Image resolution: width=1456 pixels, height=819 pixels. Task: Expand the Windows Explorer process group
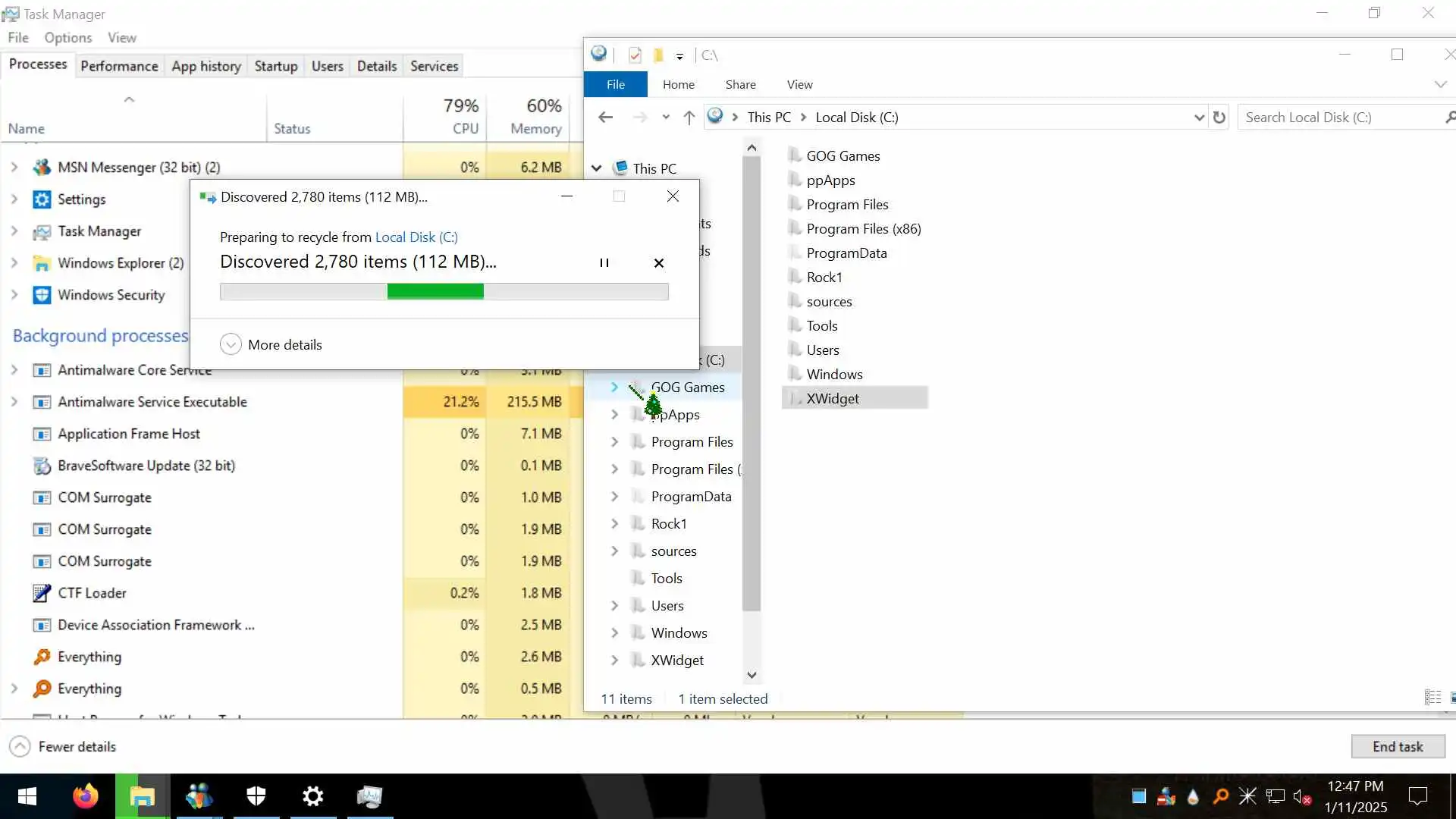[x=14, y=263]
